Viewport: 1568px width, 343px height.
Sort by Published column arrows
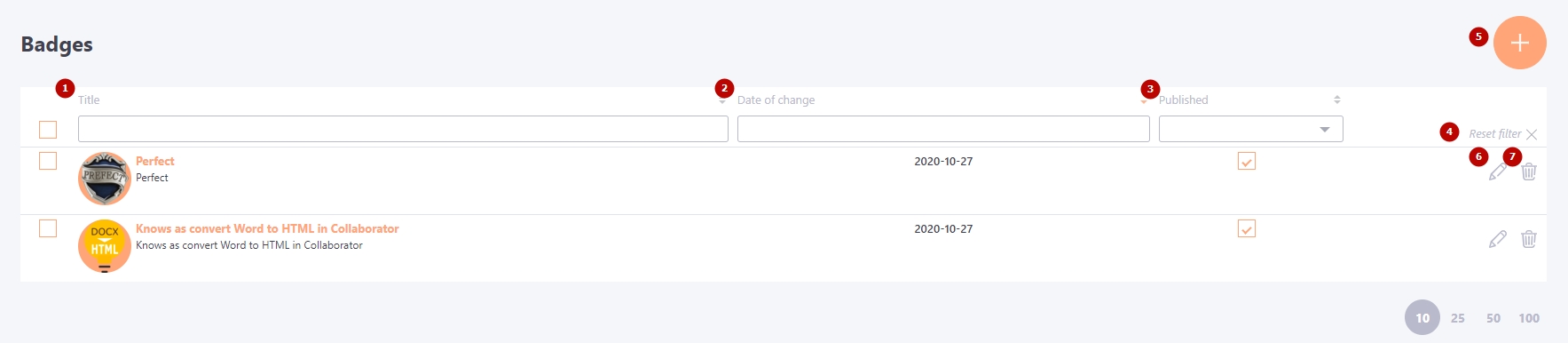point(1337,100)
